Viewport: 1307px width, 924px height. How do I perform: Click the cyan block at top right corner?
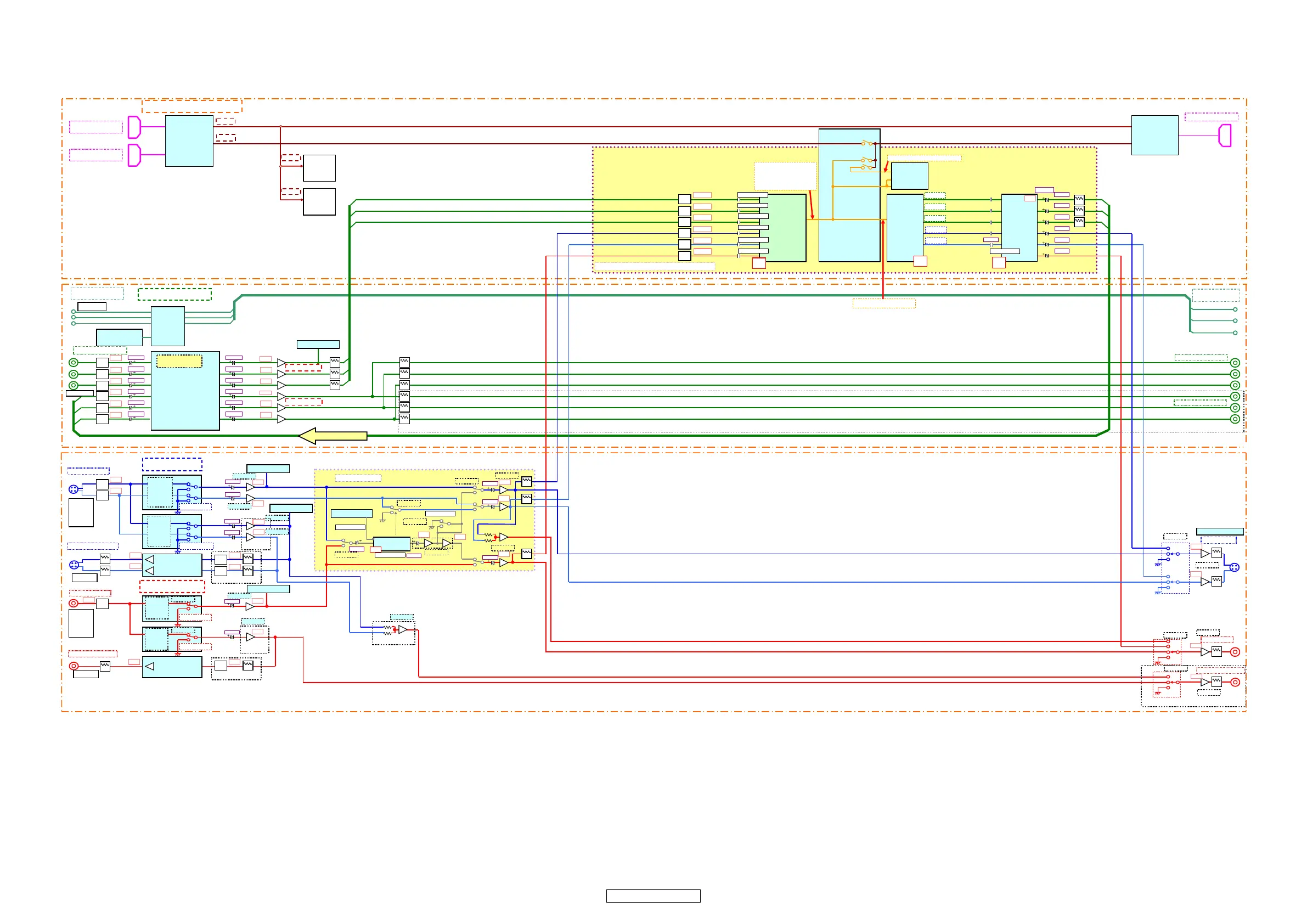1154,136
